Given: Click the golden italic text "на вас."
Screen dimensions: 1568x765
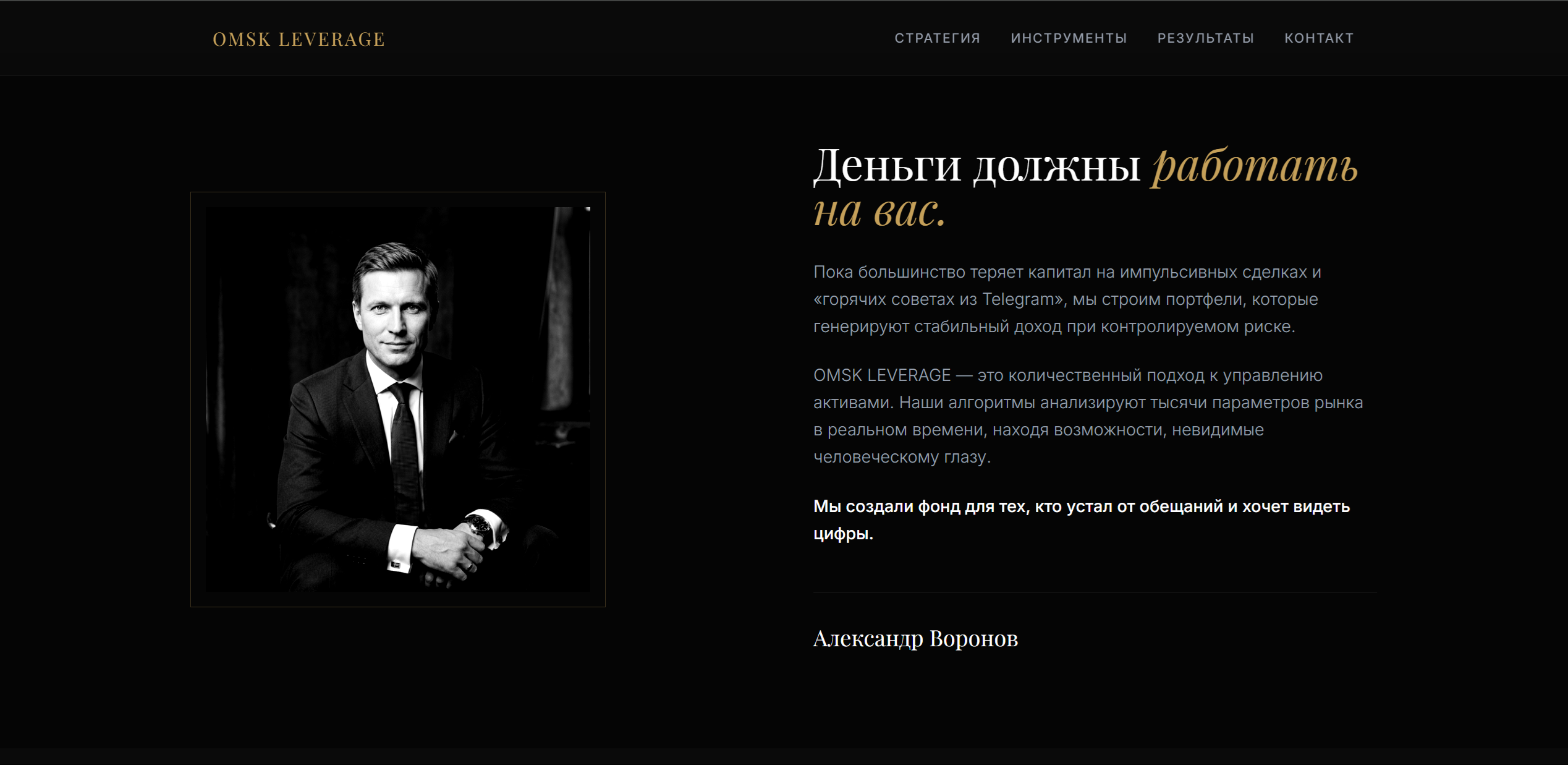Looking at the screenshot, I should (x=879, y=212).
